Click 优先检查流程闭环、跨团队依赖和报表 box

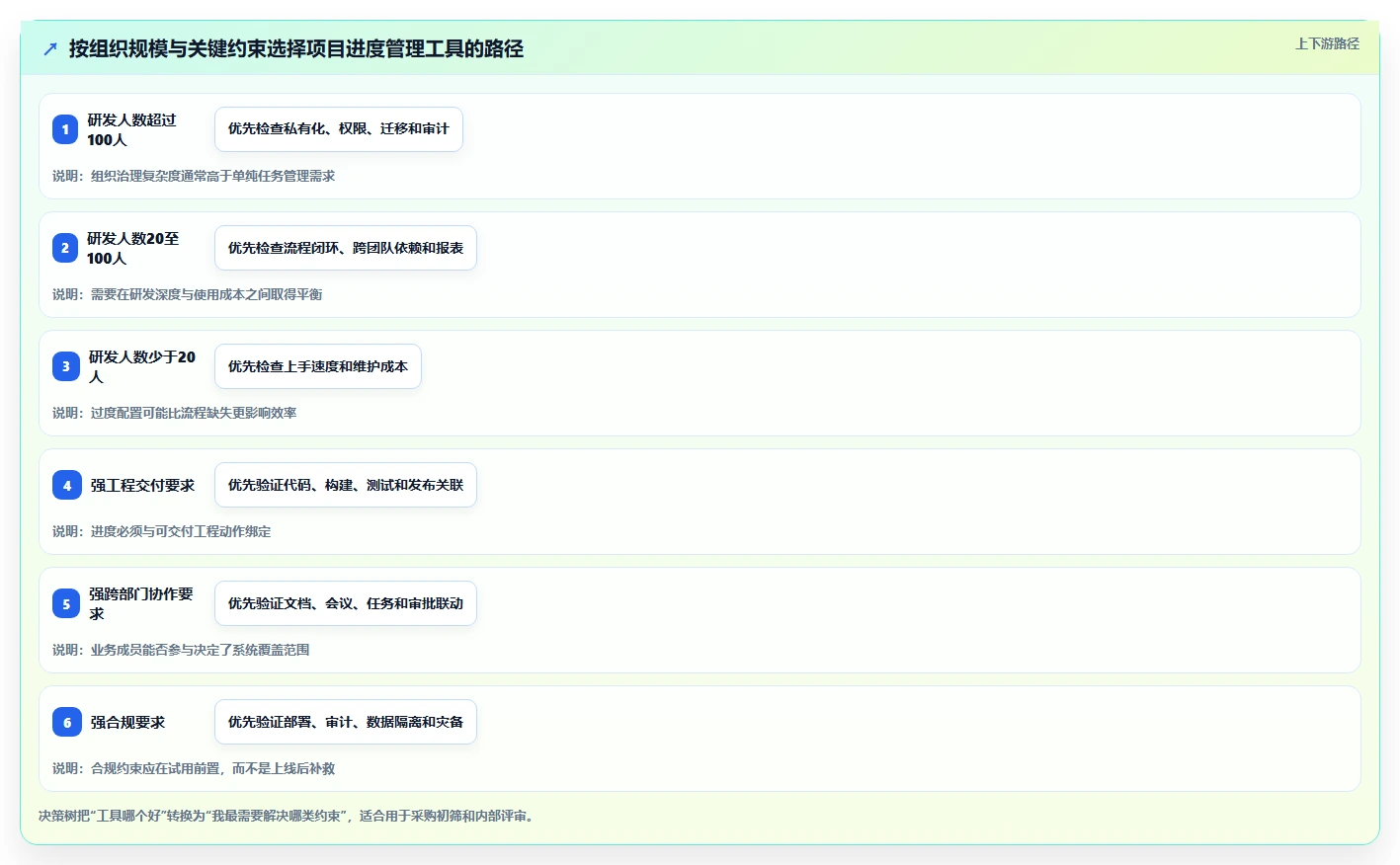[346, 248]
